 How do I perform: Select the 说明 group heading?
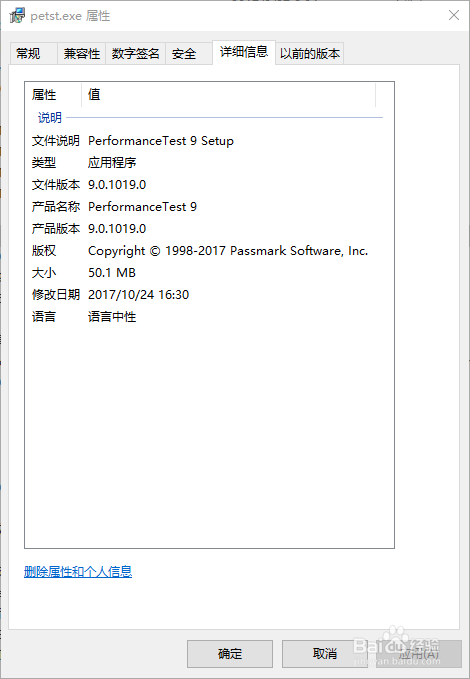[50, 117]
